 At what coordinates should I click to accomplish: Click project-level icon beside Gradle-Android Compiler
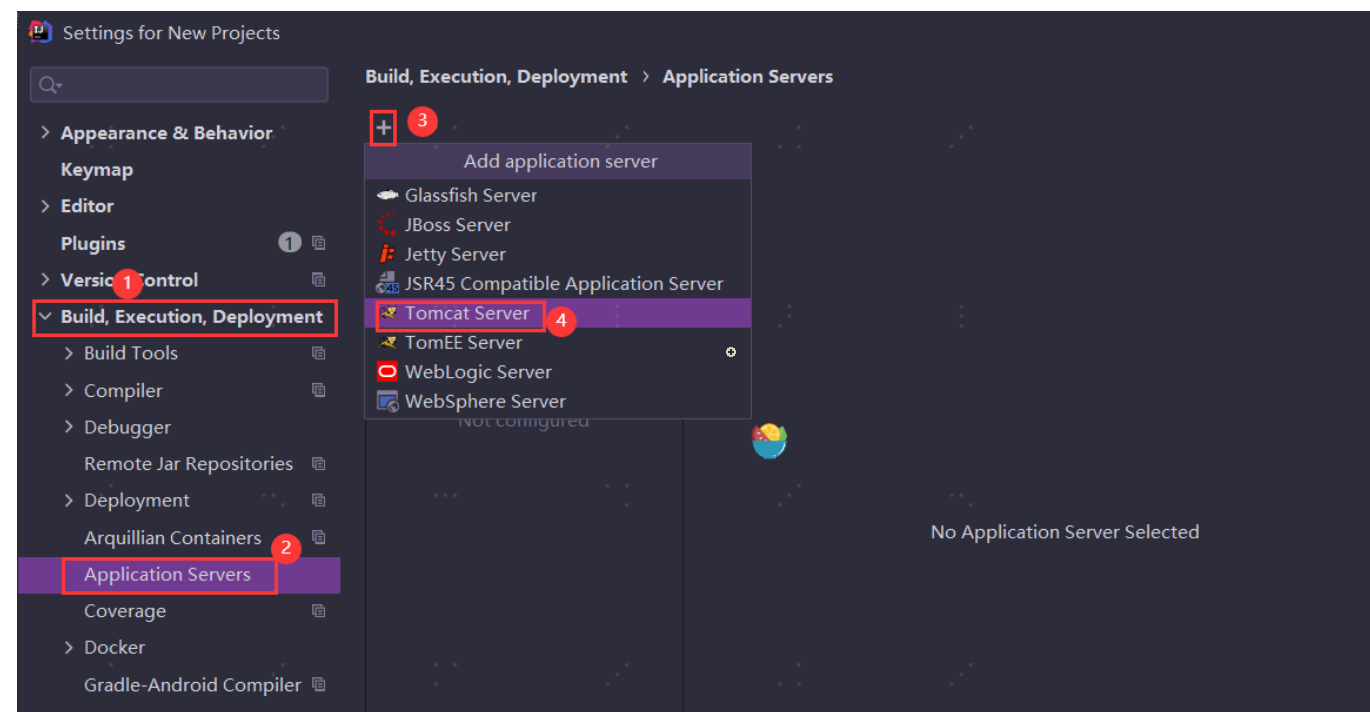pos(318,685)
